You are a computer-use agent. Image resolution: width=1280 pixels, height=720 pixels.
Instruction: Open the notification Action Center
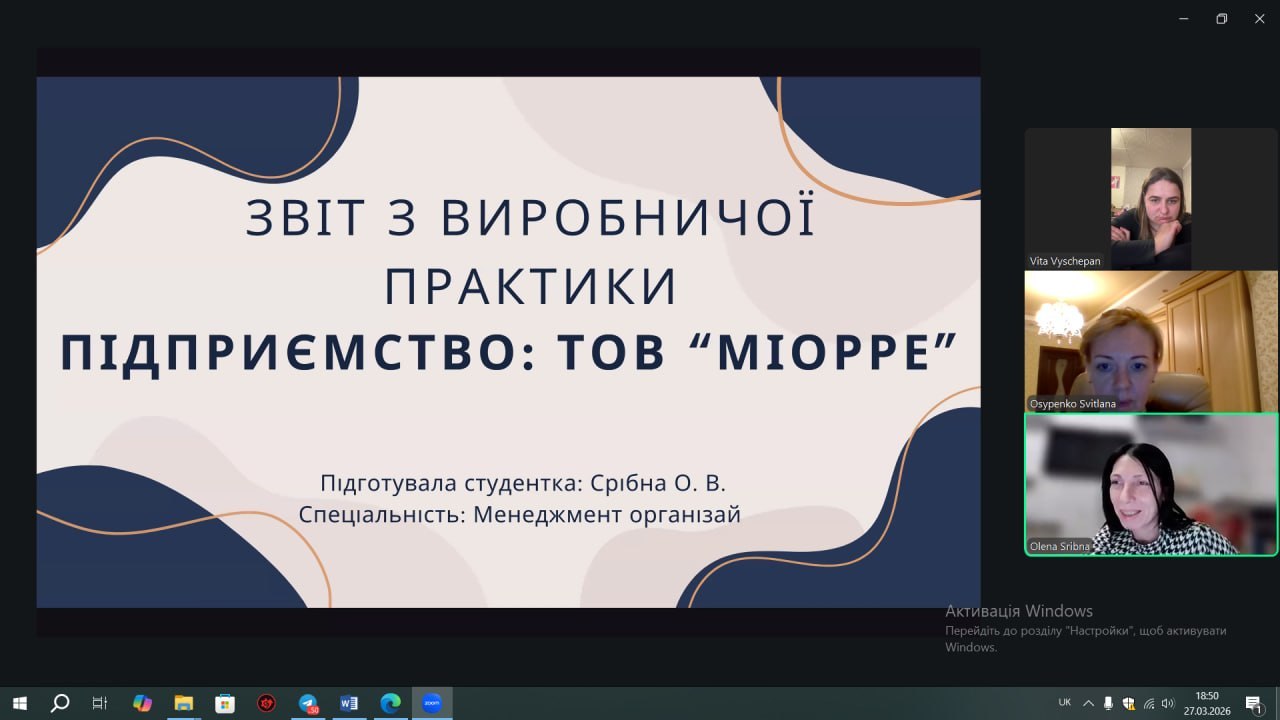click(x=1254, y=703)
